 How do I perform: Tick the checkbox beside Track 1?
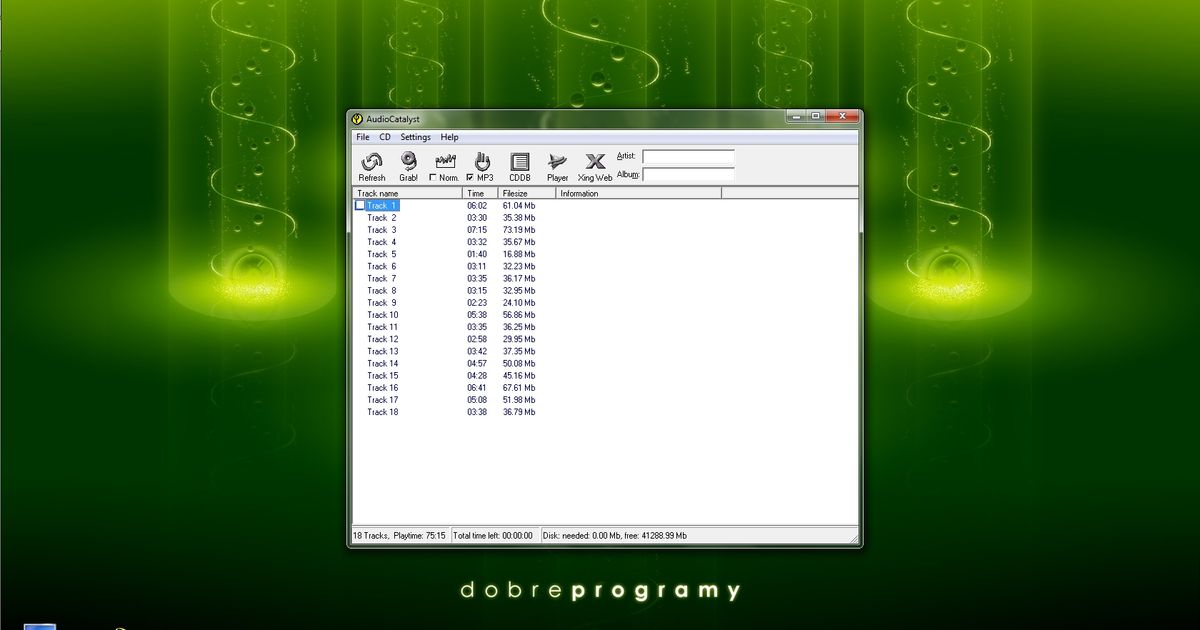tap(360, 205)
